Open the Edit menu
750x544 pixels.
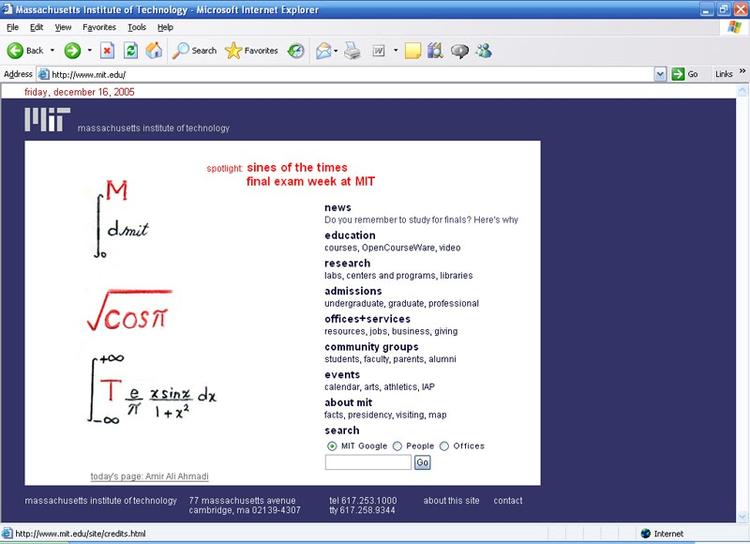(x=36, y=27)
